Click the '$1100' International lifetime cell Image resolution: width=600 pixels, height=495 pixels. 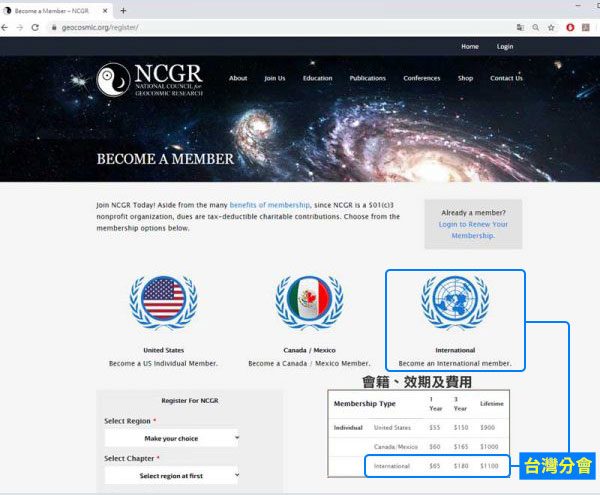[489, 466]
